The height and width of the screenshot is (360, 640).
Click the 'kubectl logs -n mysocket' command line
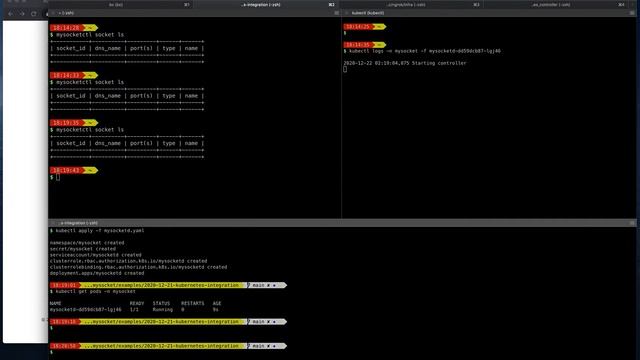click(x=425, y=51)
